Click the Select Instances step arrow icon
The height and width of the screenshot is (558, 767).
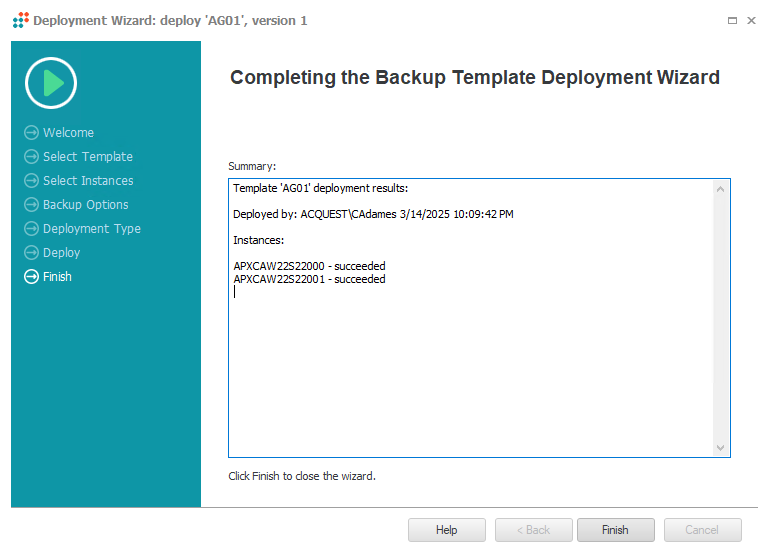31,180
